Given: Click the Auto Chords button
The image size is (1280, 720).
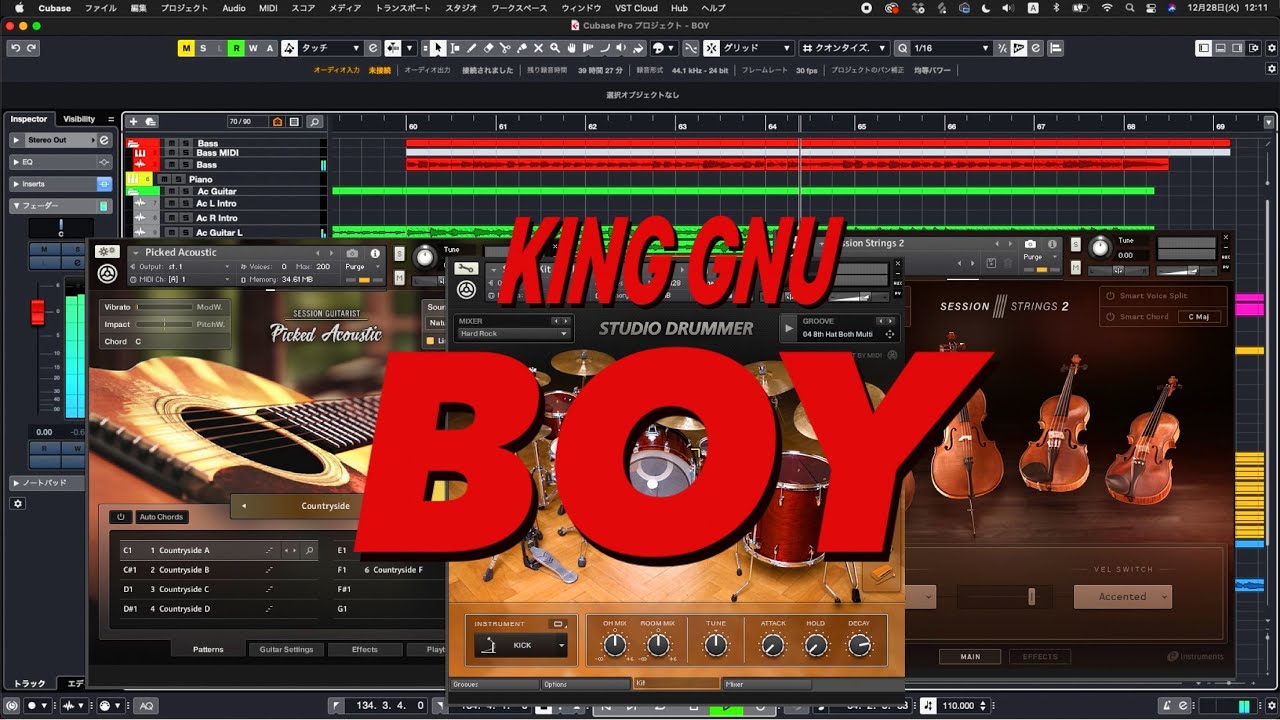Looking at the screenshot, I should click(161, 517).
